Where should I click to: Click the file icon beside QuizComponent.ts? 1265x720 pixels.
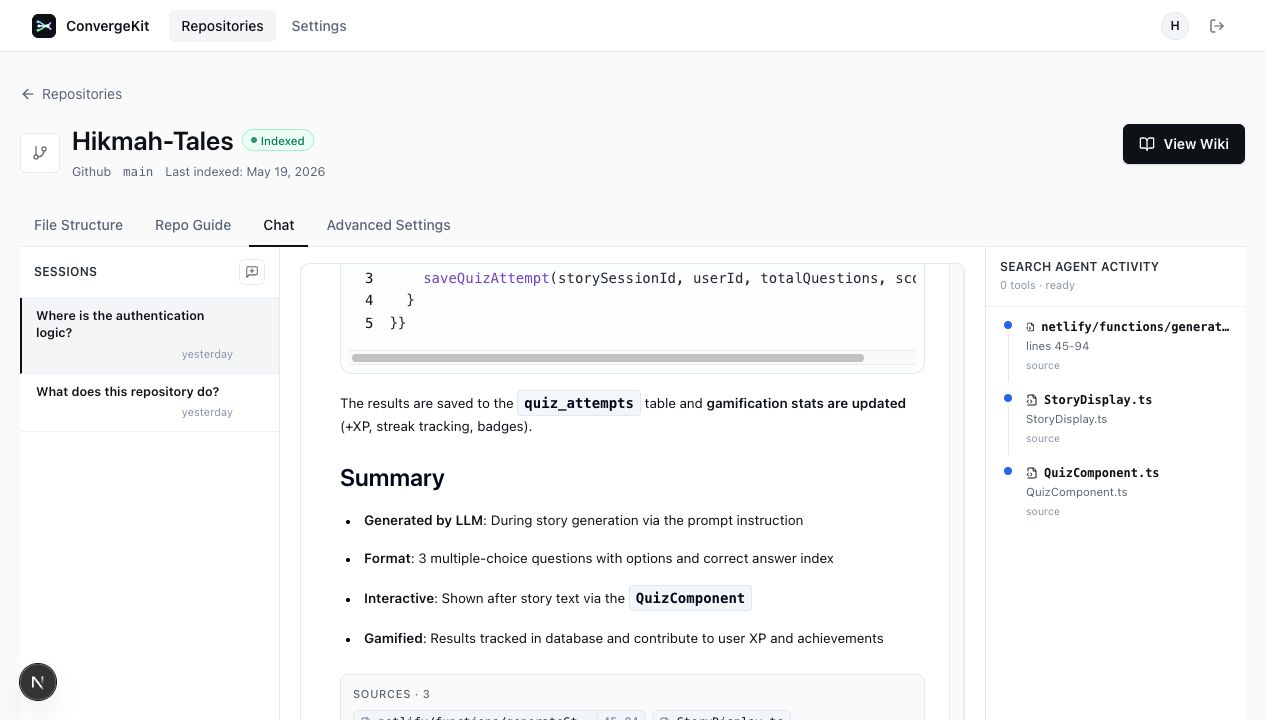coord(1032,473)
